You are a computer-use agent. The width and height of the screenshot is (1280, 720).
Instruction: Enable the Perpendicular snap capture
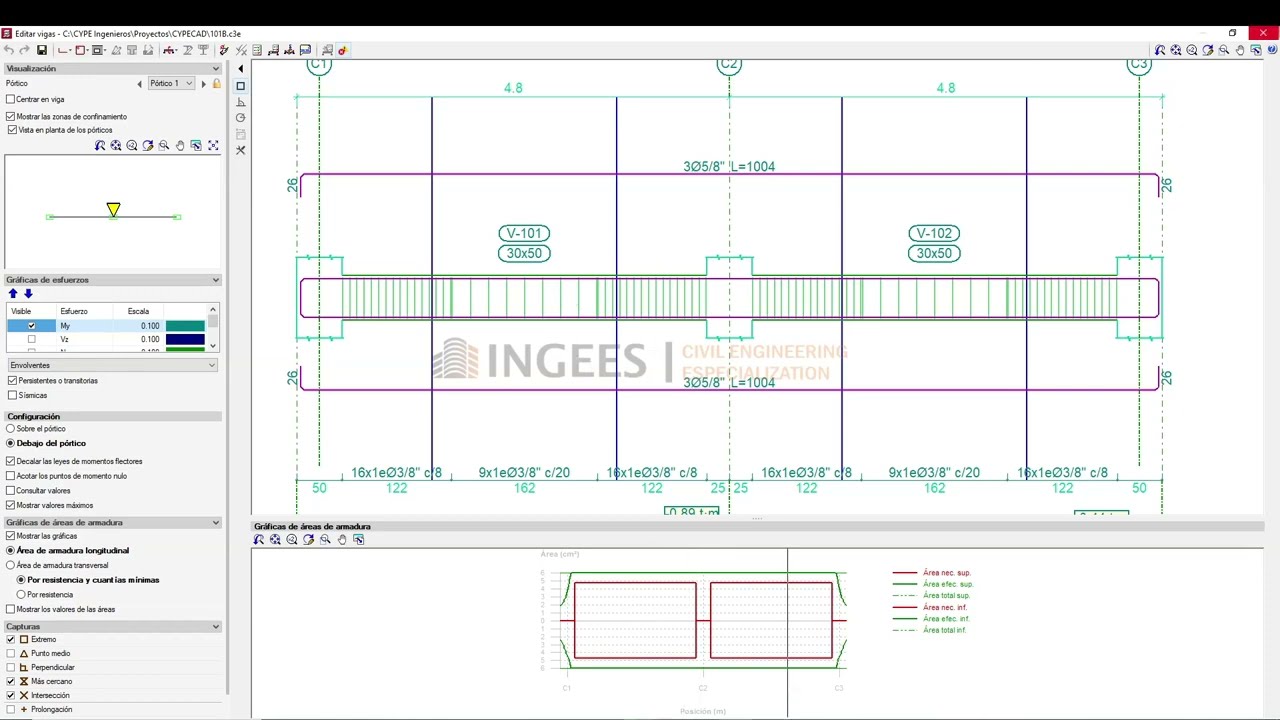point(11,668)
